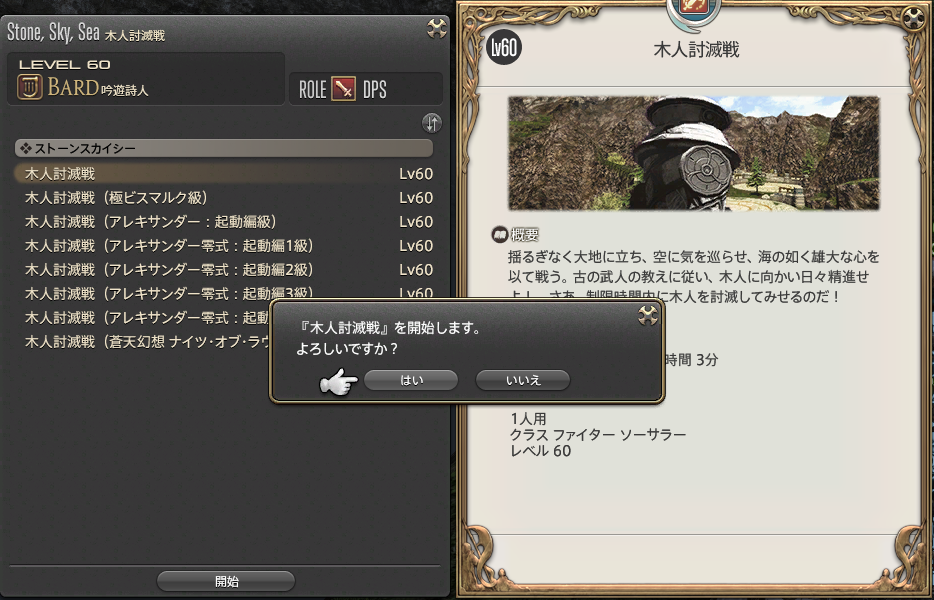The image size is (934, 600).
Task: Click the DPS role sword icon
Action: pos(343,89)
